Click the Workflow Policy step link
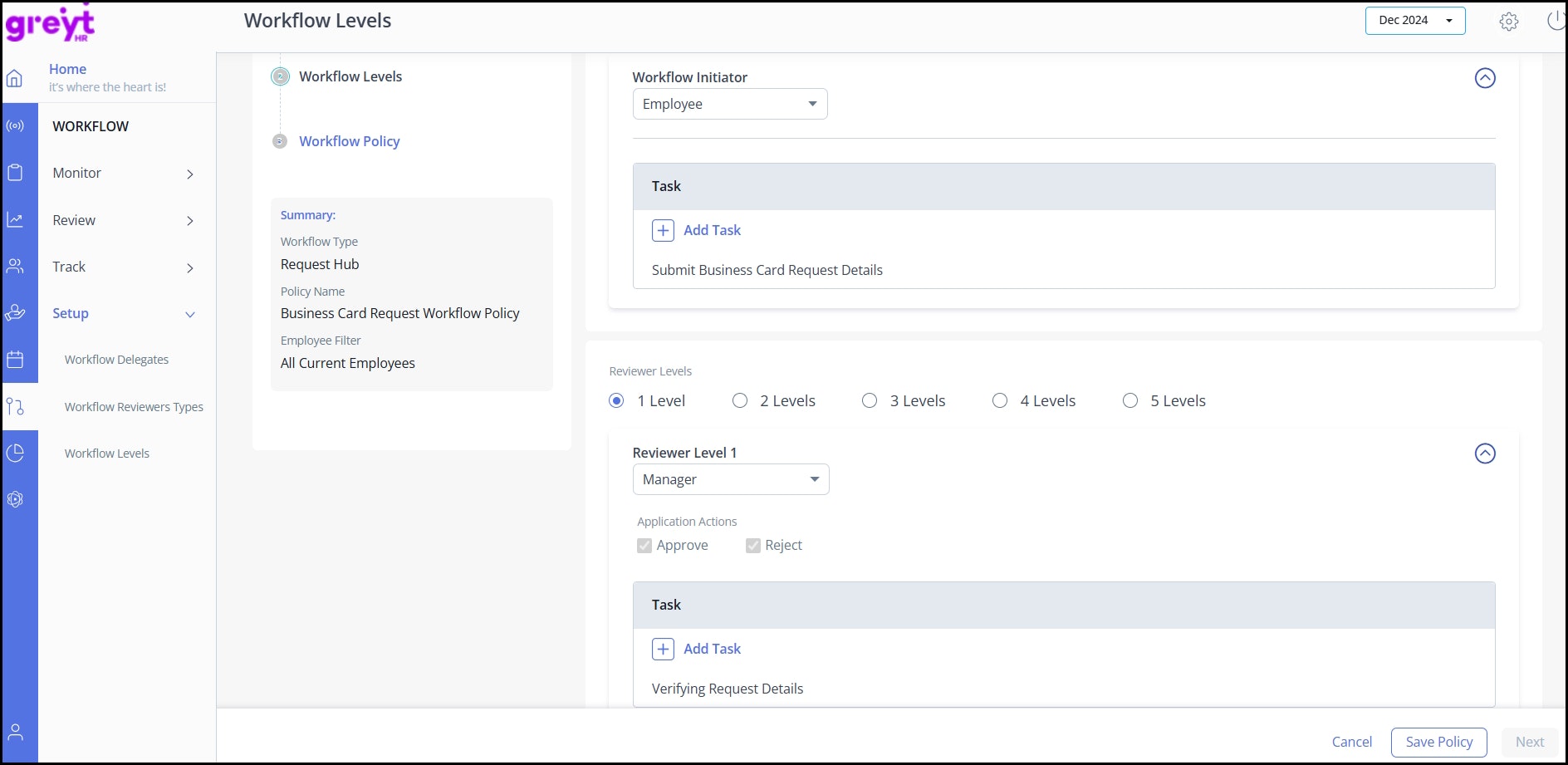 [350, 141]
